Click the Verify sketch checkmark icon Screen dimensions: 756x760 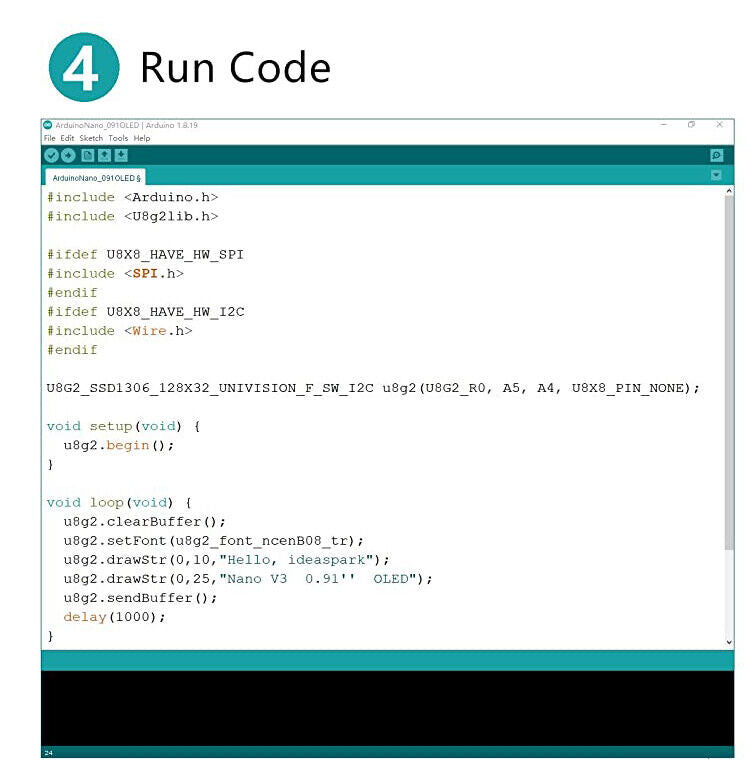pos(51,155)
